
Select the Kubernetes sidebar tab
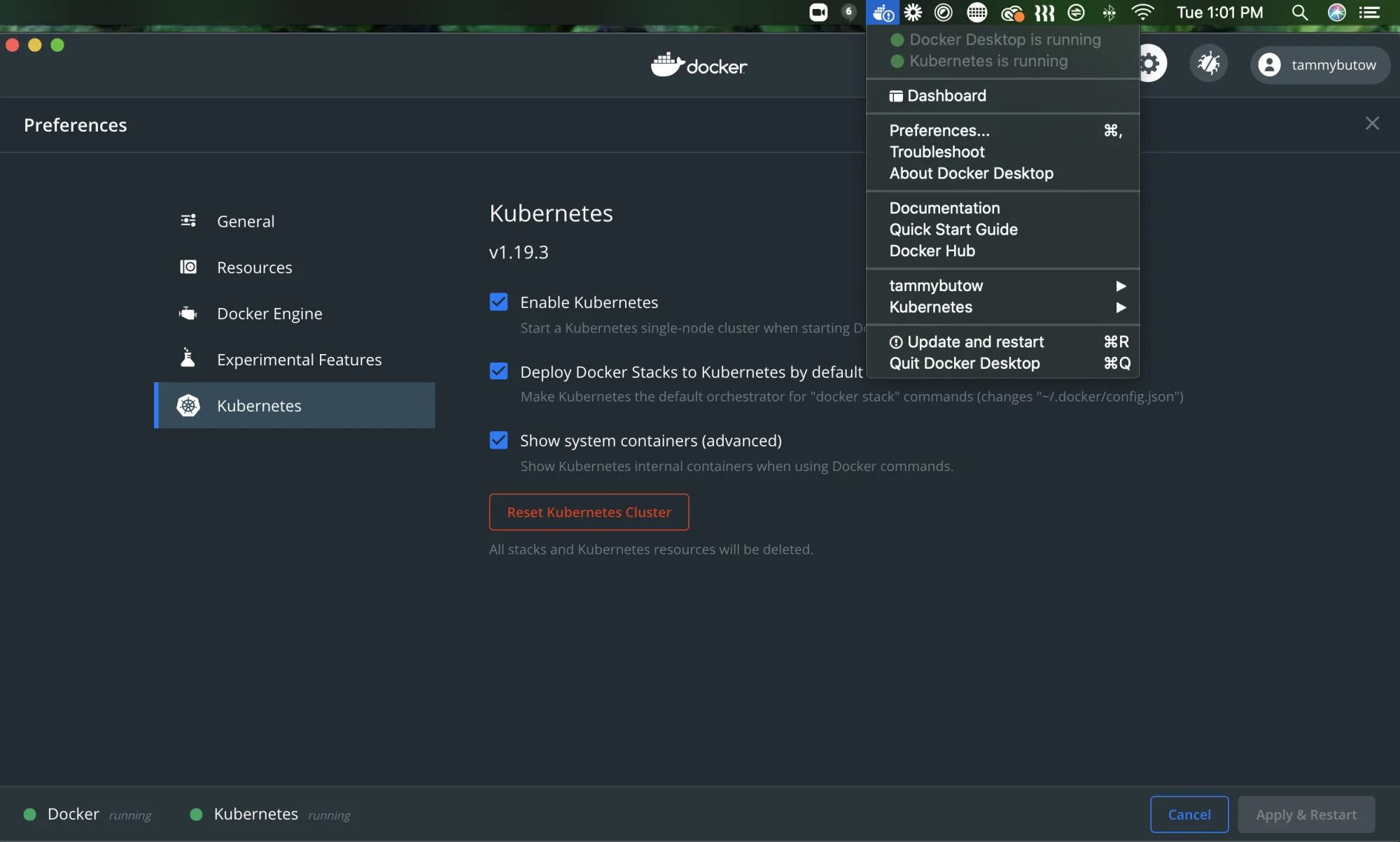pos(295,405)
